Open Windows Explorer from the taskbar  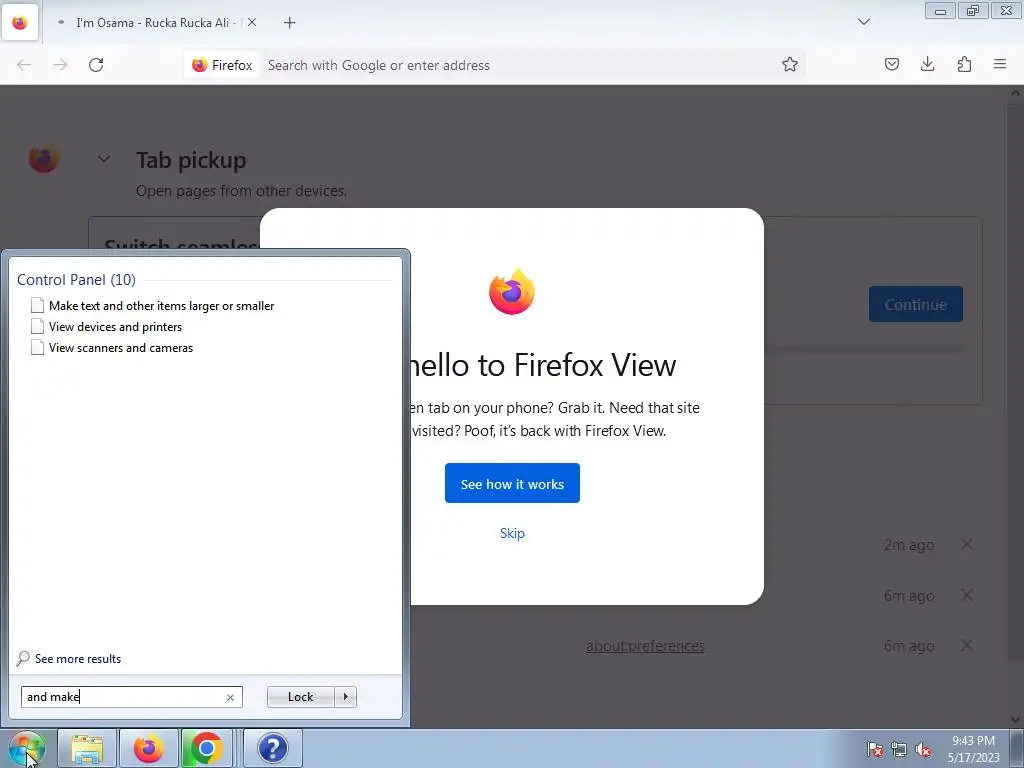[x=87, y=748]
